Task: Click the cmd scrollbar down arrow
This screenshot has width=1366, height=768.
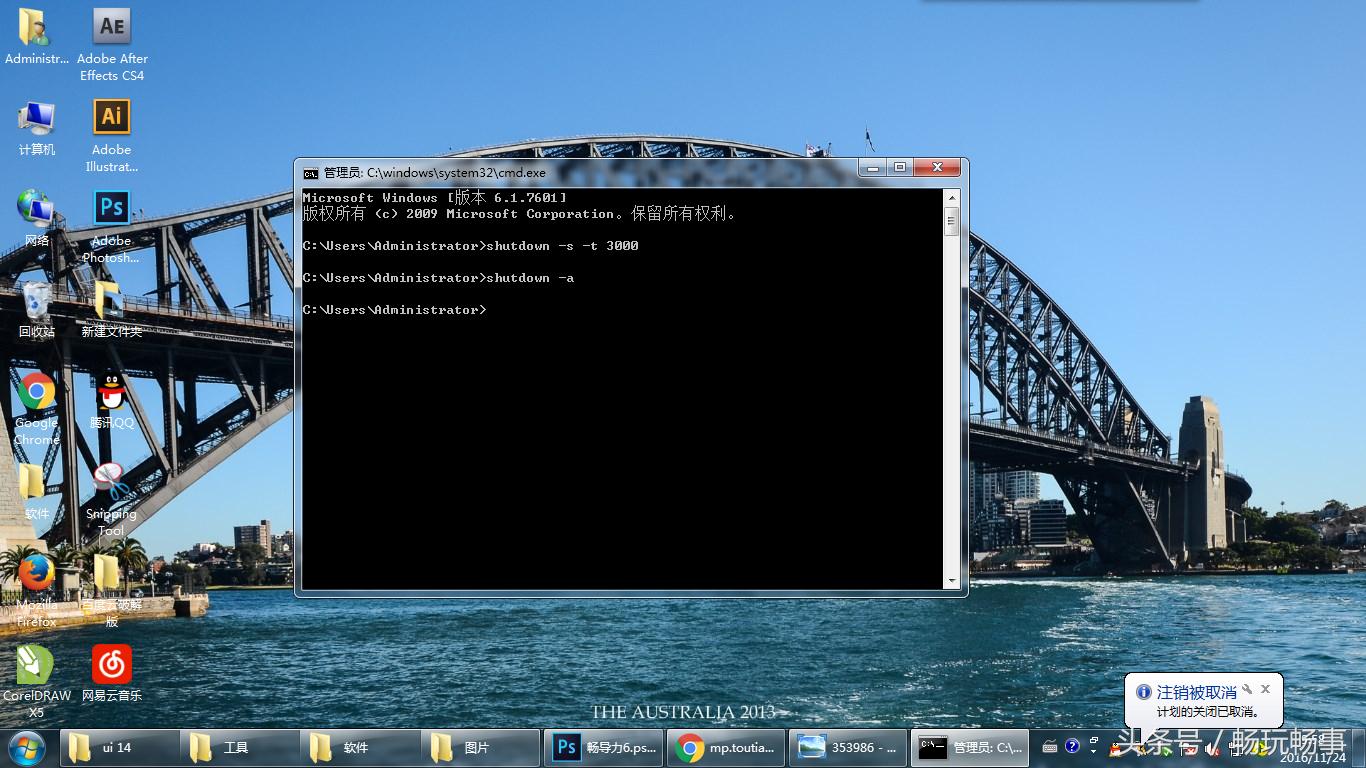Action: pyautogui.click(x=951, y=581)
